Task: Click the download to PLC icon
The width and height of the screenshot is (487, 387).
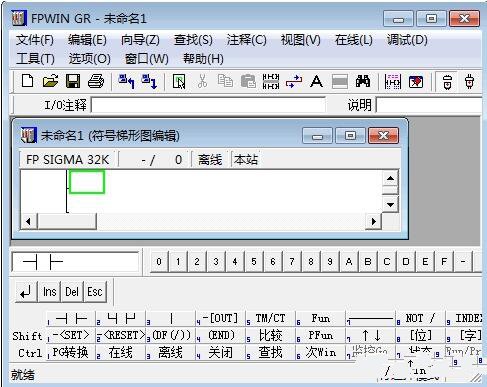Action: (x=149, y=81)
